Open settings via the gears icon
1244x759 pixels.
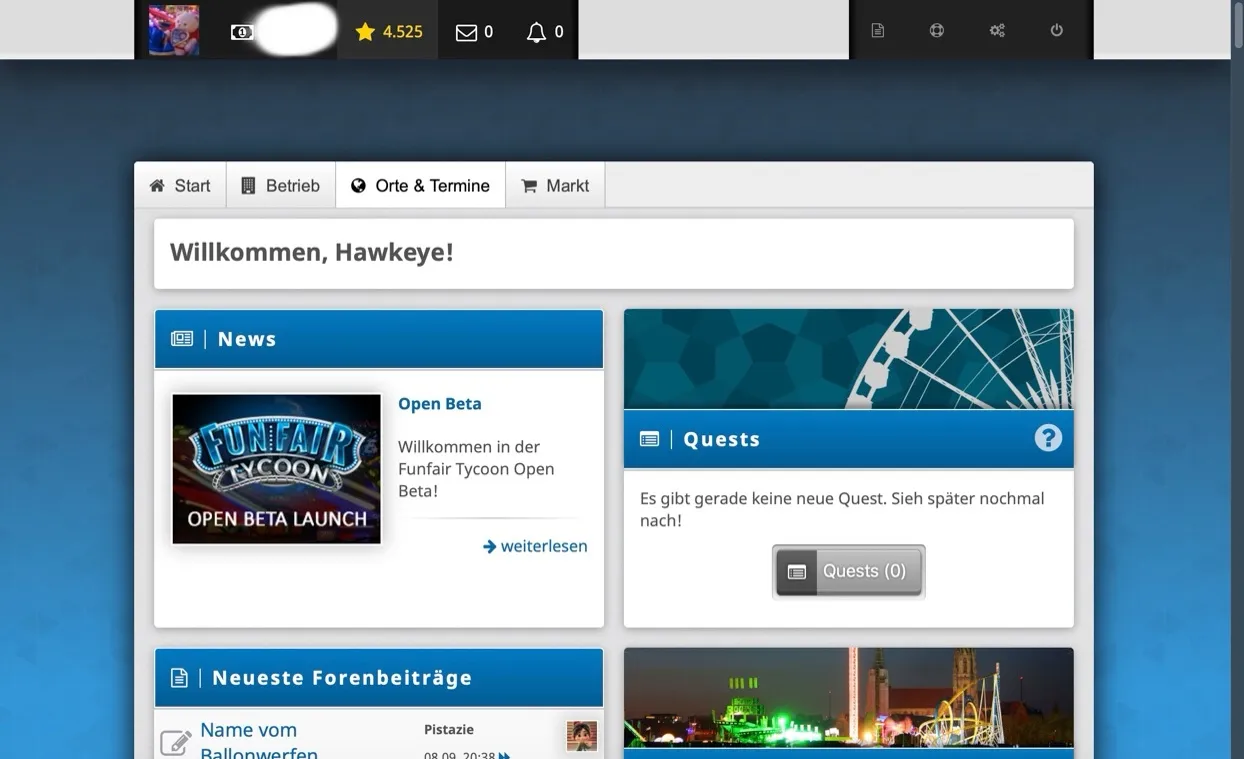click(x=997, y=30)
